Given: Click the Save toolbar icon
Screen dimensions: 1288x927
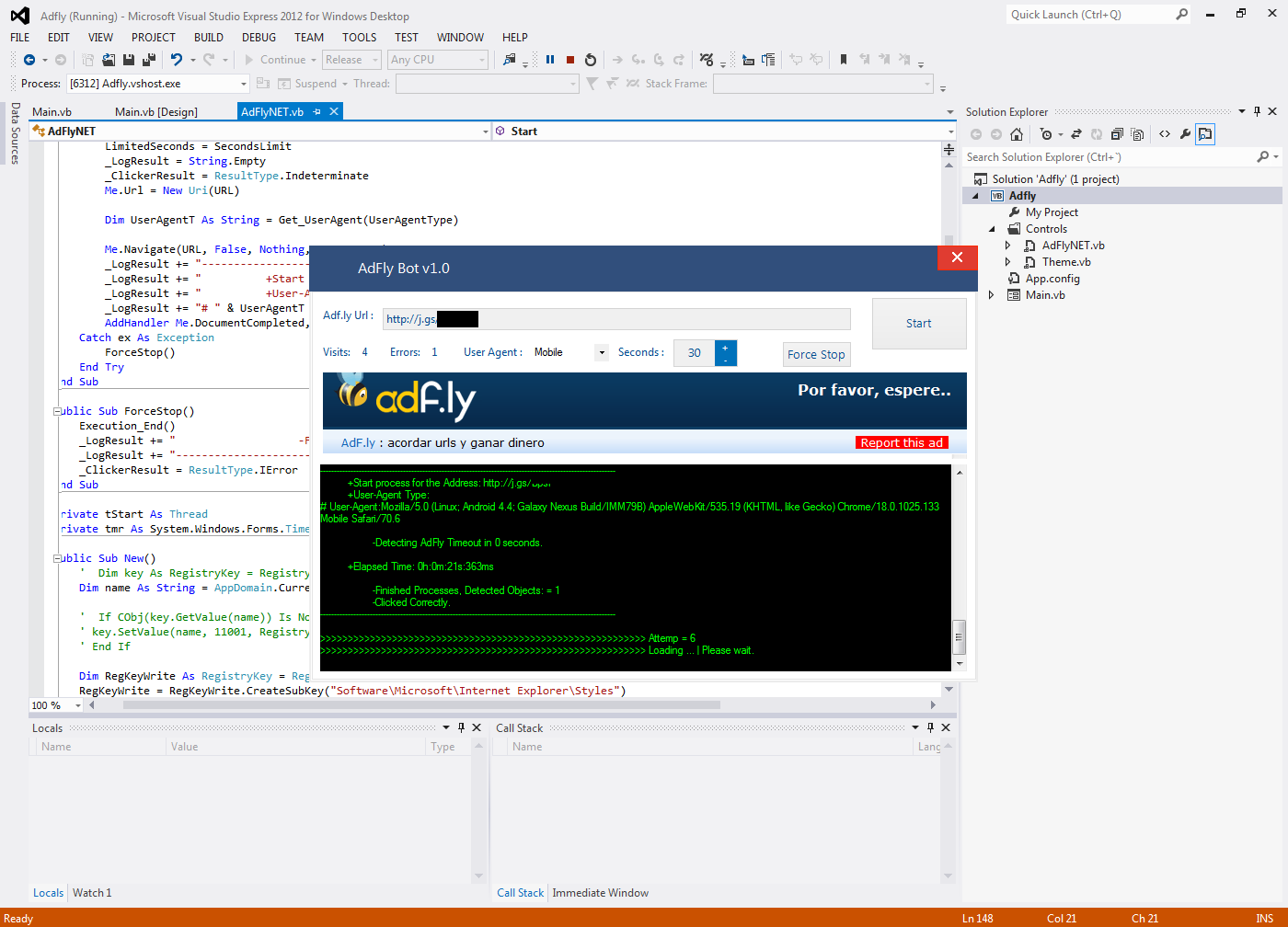Looking at the screenshot, I should tap(129, 60).
